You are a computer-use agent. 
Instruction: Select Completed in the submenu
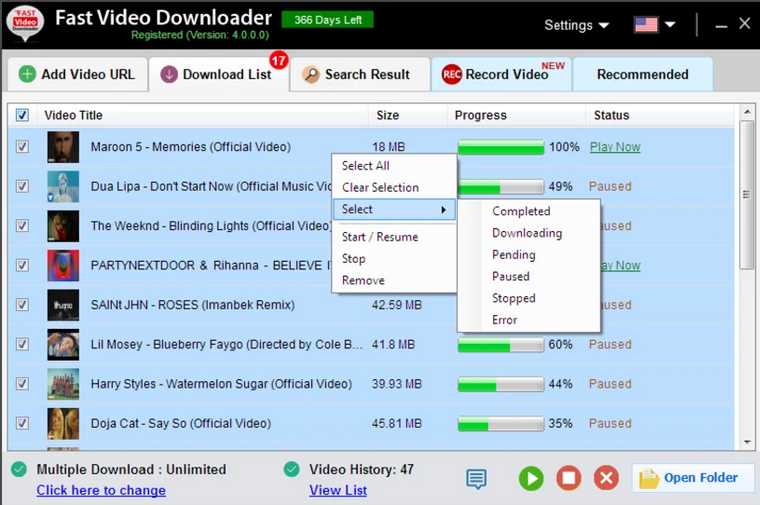pyautogui.click(x=529, y=211)
